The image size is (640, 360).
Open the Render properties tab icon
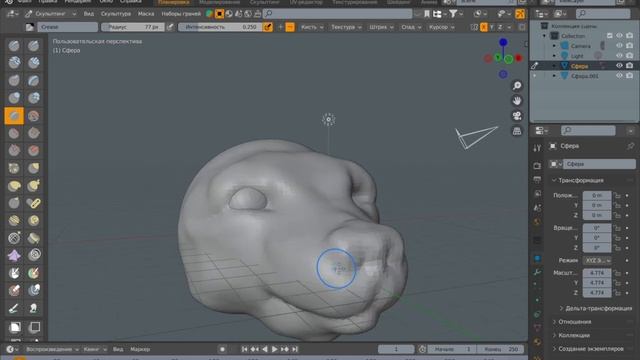pos(537,166)
